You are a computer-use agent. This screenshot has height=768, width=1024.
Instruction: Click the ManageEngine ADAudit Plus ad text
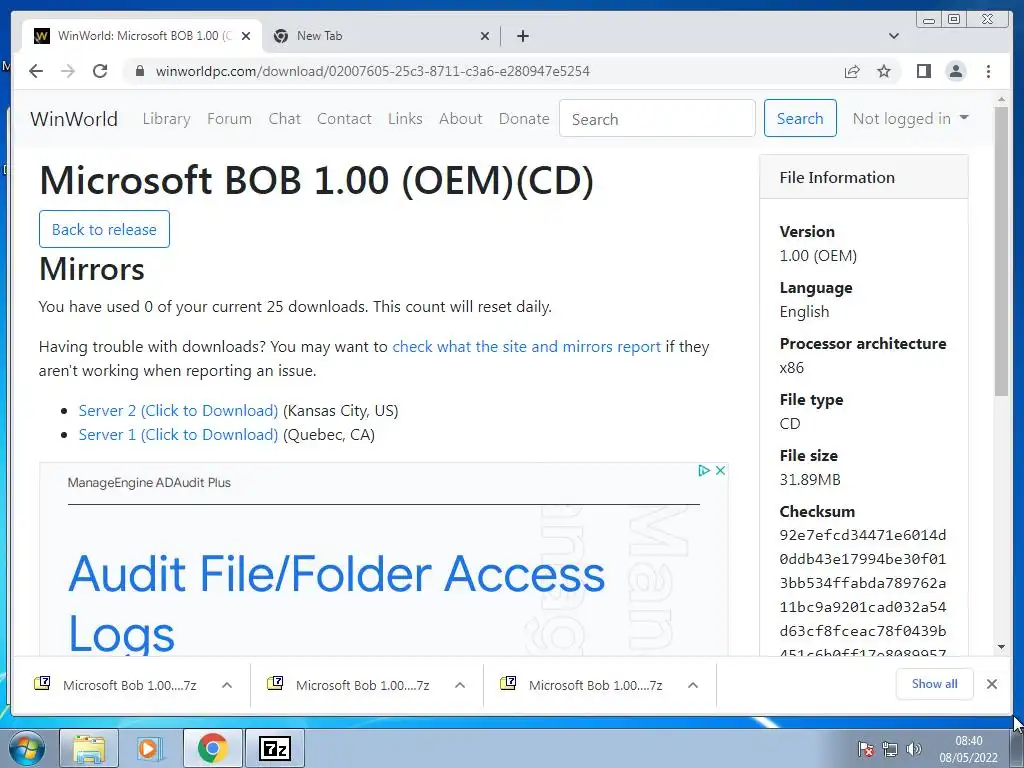point(149,483)
